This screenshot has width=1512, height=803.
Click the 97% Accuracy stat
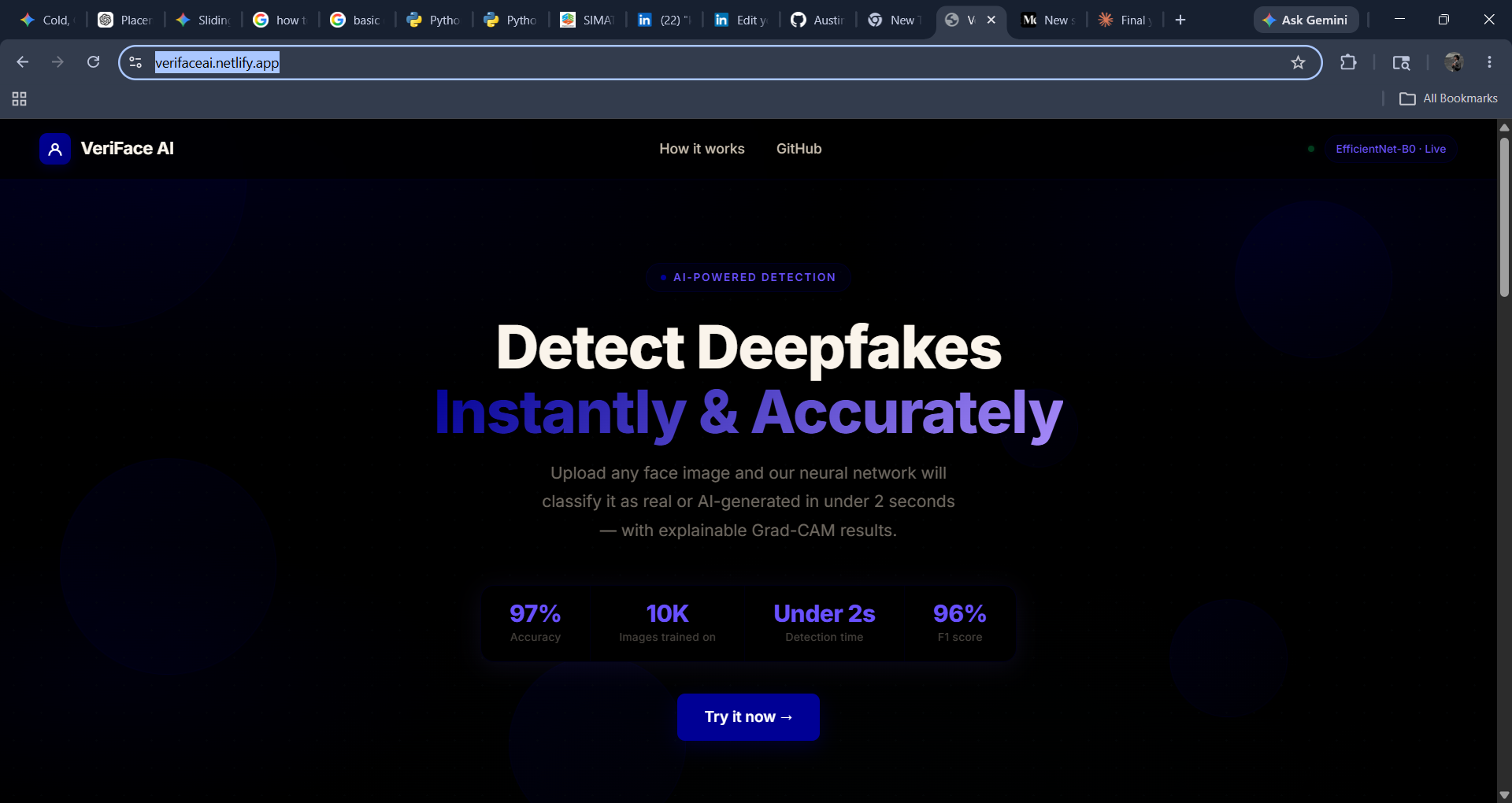click(x=535, y=623)
